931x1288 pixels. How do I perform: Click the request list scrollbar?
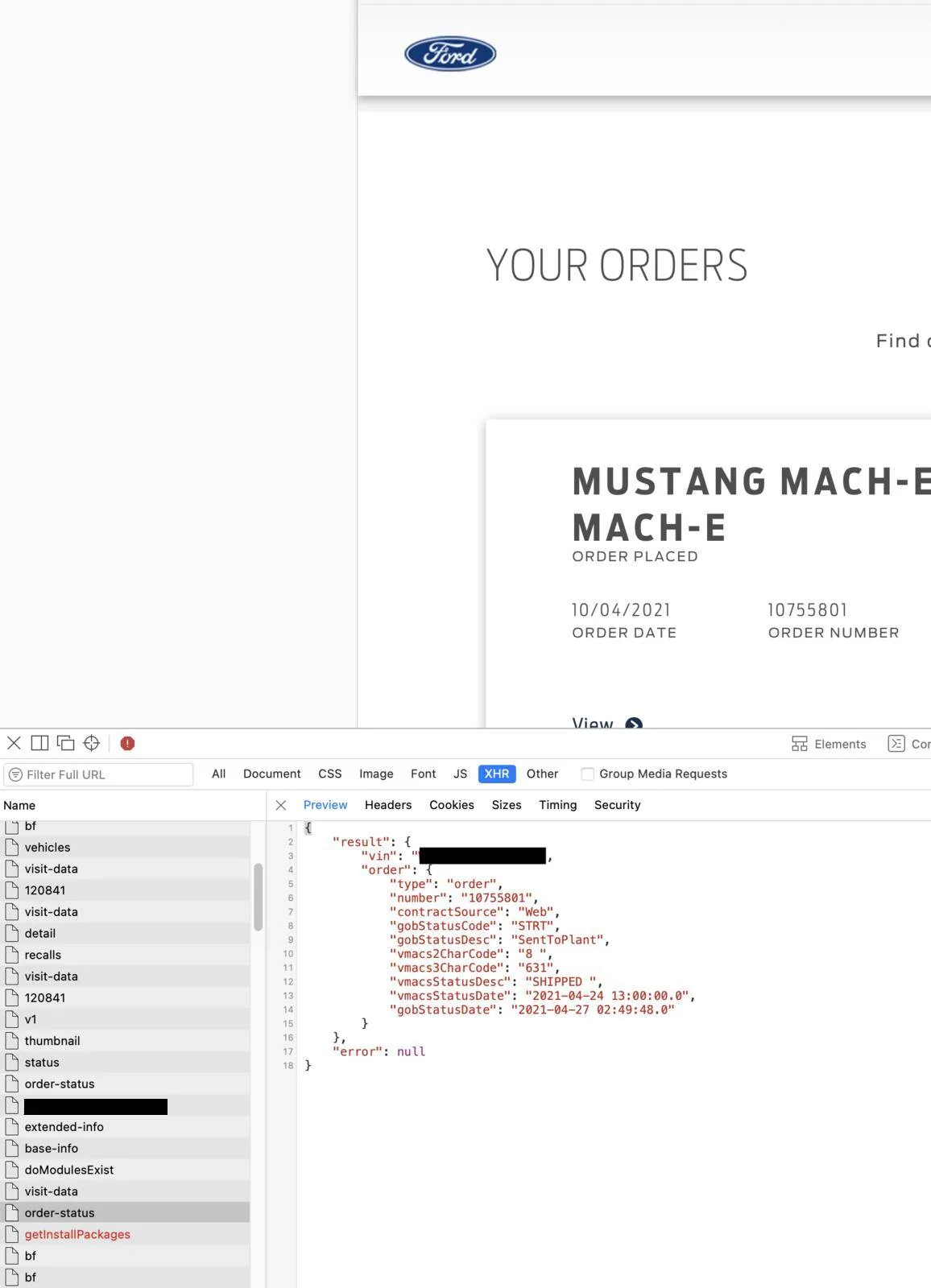click(259, 897)
